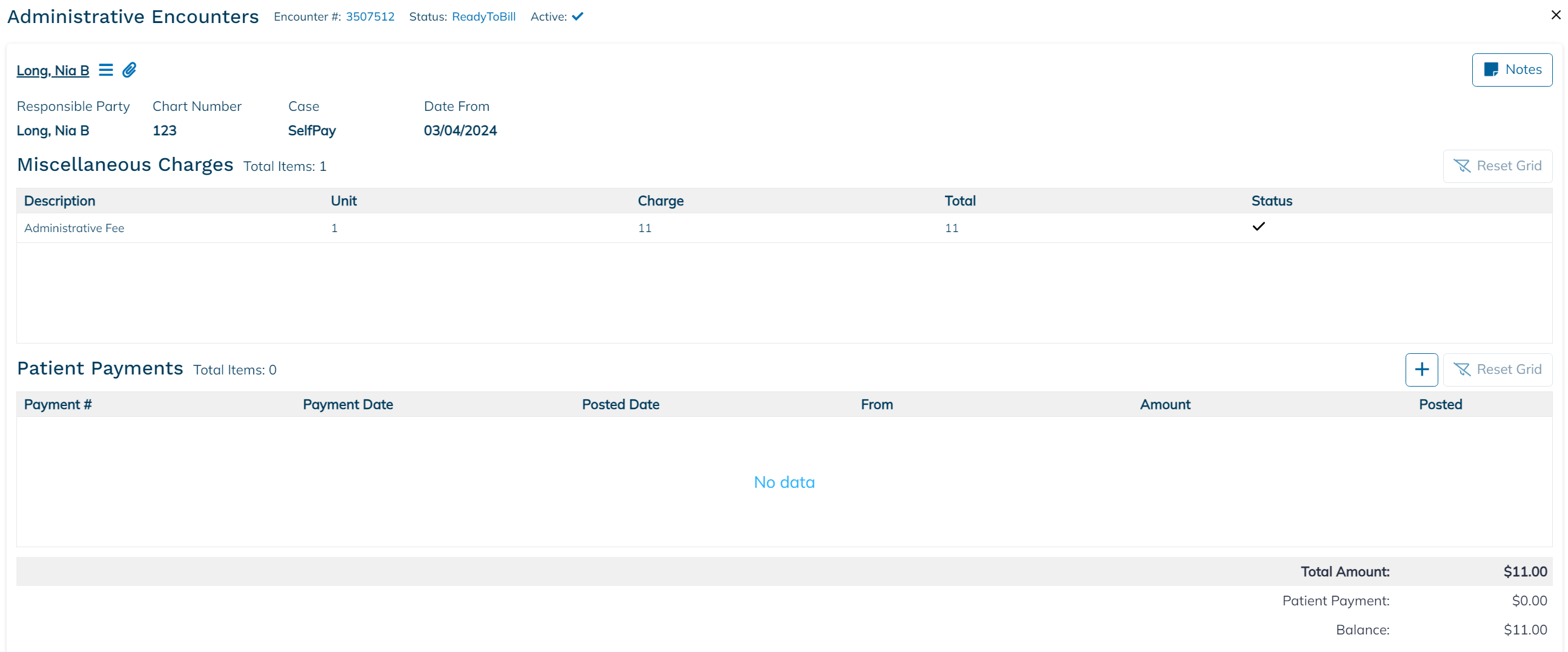Click encounter number 3507512

(x=370, y=16)
